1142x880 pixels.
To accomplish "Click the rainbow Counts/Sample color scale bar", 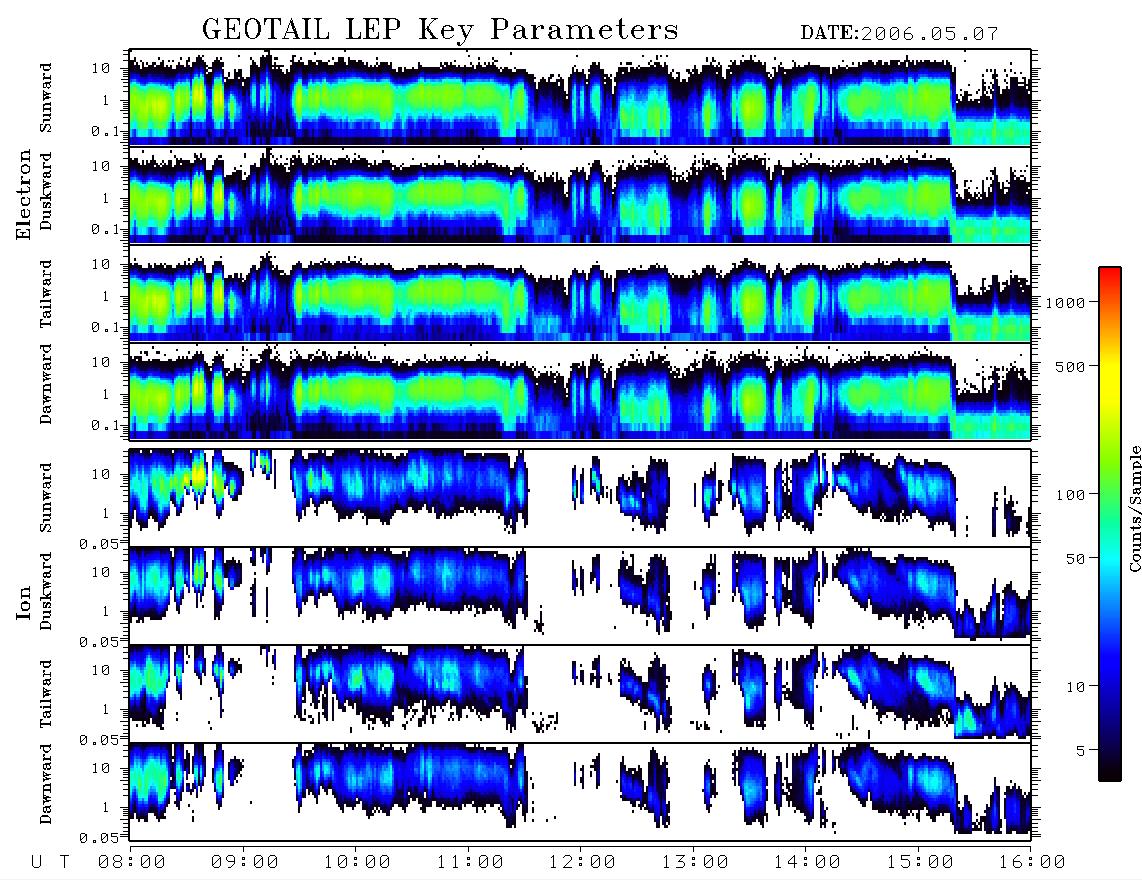I will coord(1110,525).
